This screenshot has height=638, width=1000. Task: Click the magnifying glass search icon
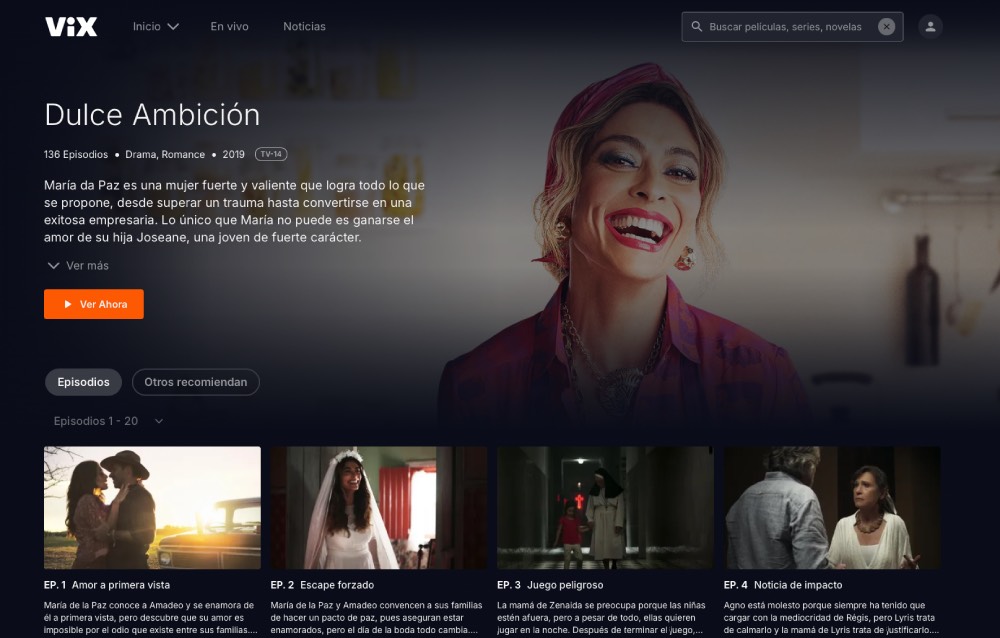[696, 27]
